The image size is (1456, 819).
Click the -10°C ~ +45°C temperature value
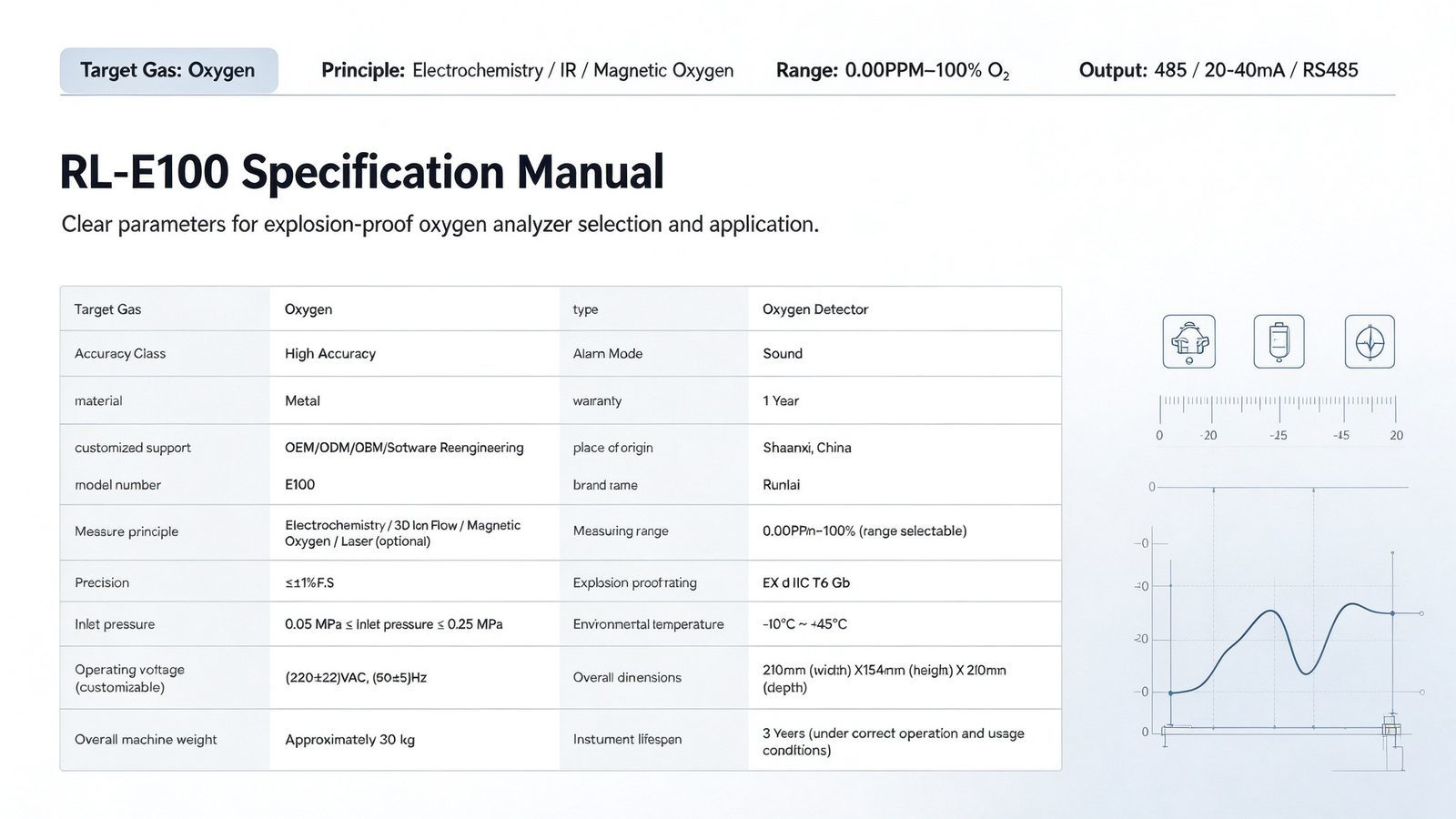[804, 624]
